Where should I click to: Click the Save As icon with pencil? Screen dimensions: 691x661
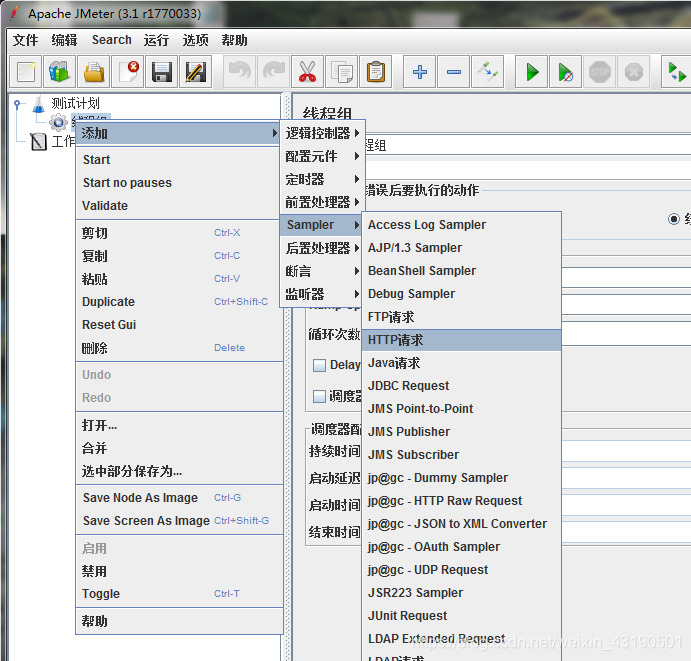(196, 71)
